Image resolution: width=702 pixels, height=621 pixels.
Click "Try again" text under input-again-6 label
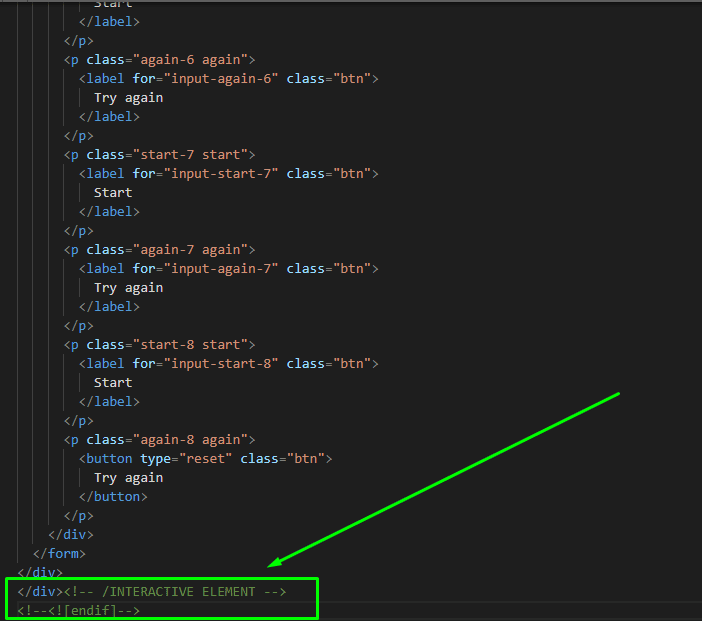128,98
